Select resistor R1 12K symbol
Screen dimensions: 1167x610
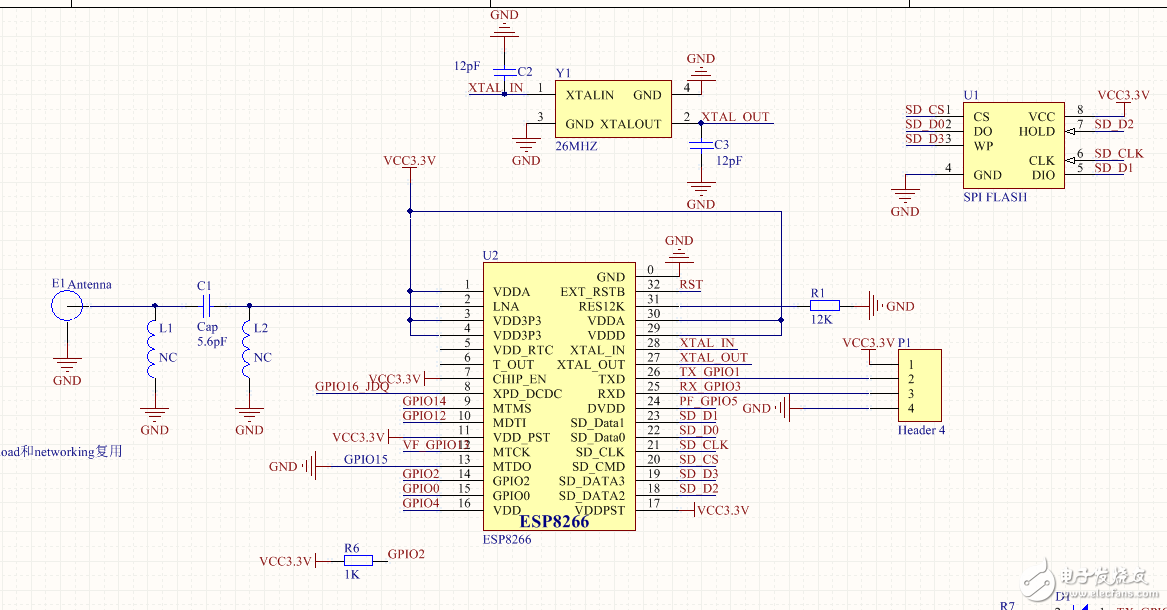(825, 306)
